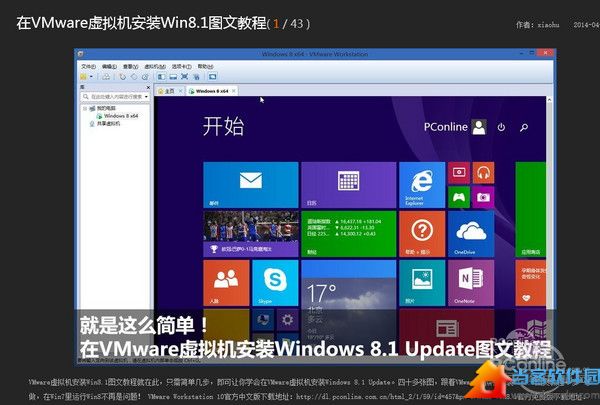Click the yellow power control toolbar icon

83,77
